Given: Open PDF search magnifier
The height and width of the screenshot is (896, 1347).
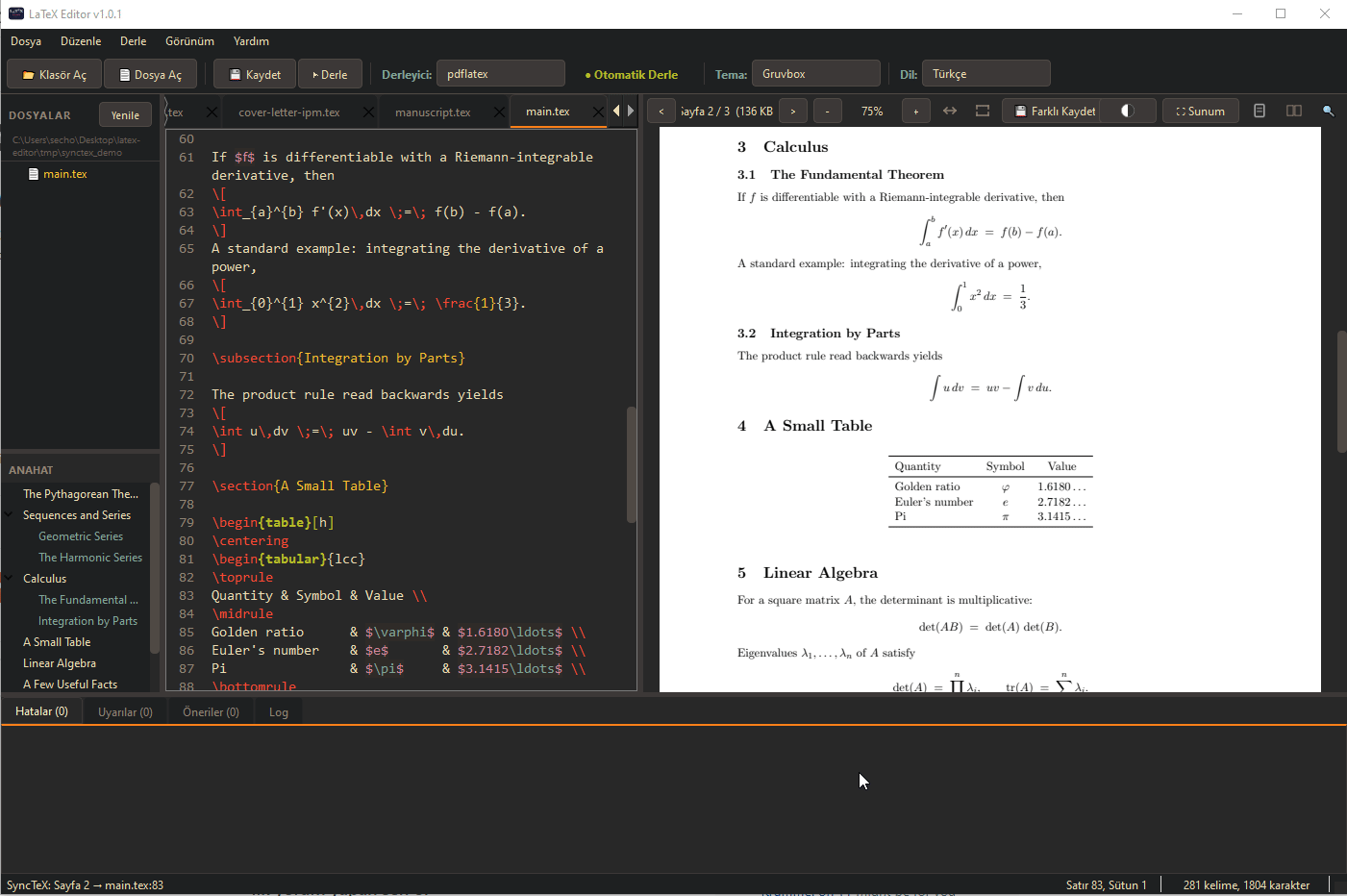Looking at the screenshot, I should pyautogui.click(x=1329, y=112).
